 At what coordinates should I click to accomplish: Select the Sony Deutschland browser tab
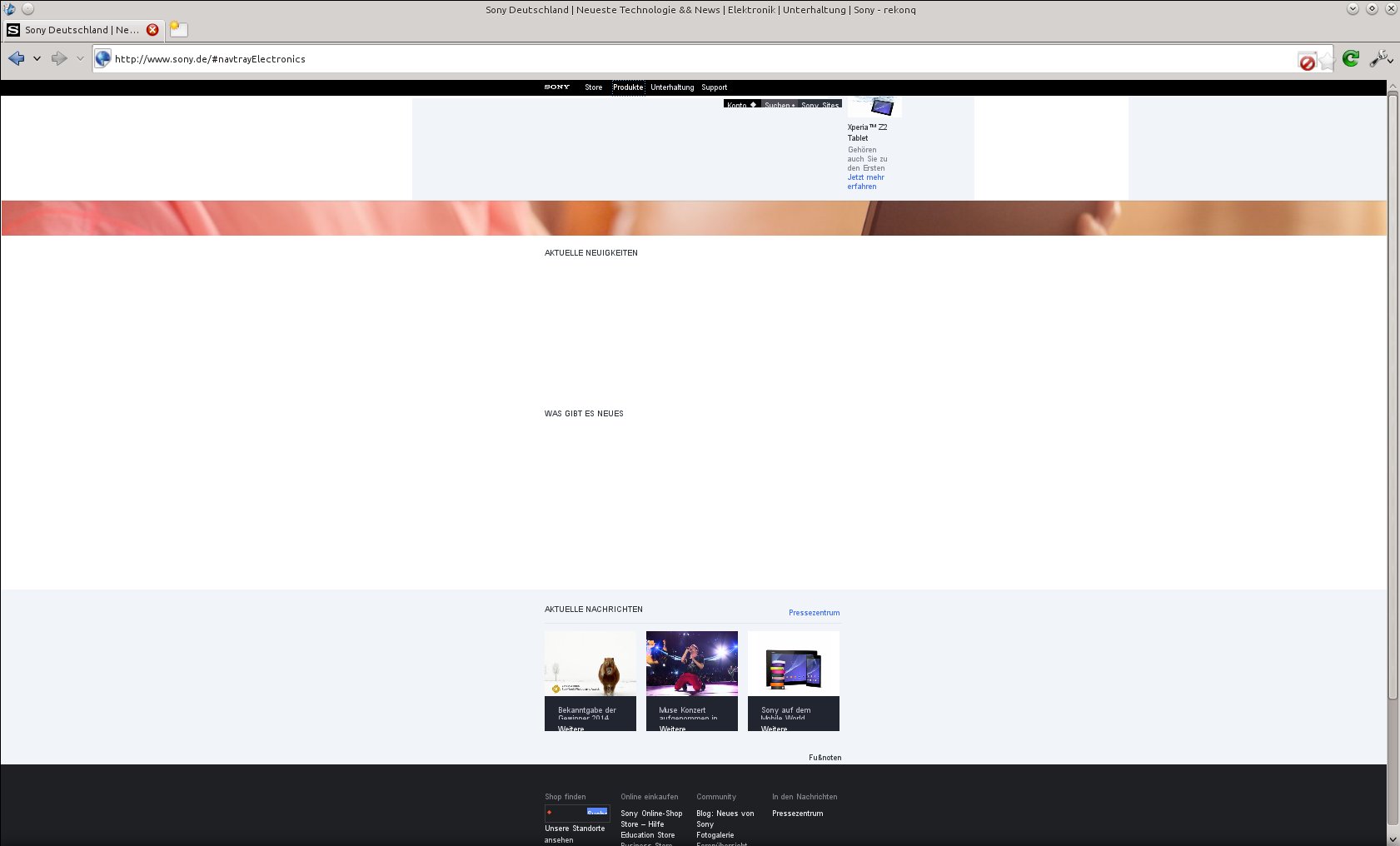81,30
